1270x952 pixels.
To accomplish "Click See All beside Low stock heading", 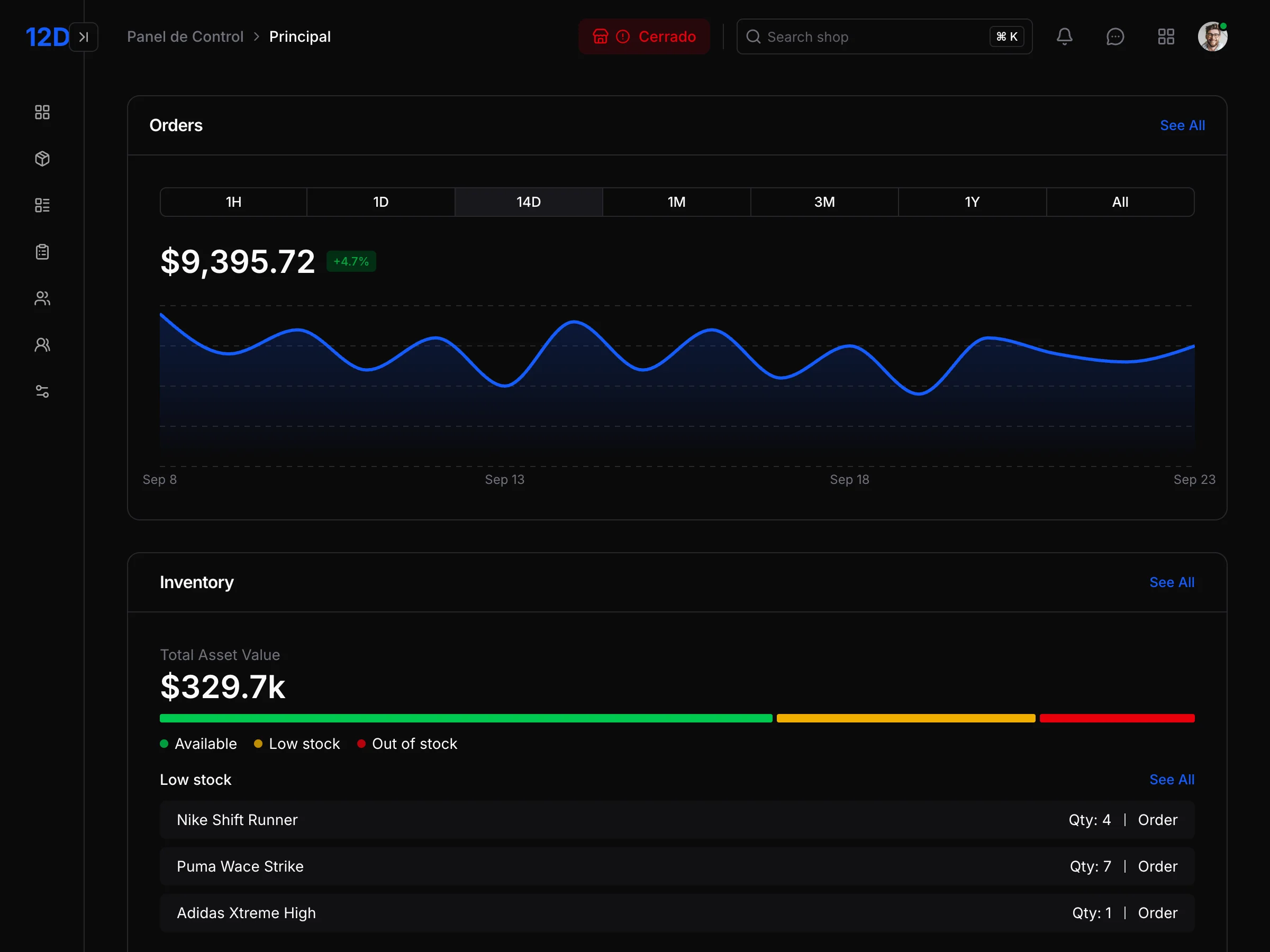I will (1171, 779).
